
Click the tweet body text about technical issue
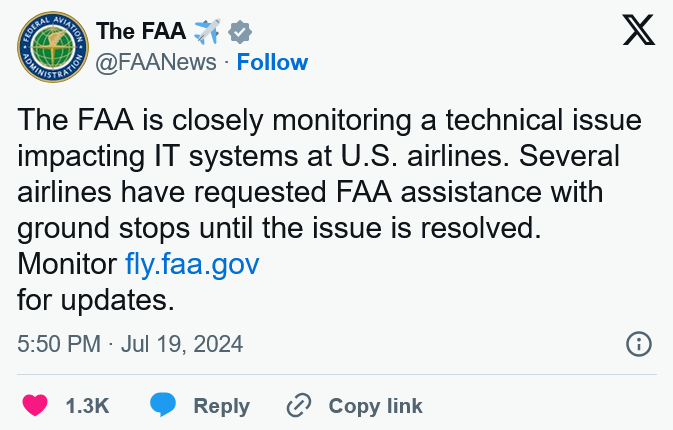pyautogui.click(x=330, y=209)
